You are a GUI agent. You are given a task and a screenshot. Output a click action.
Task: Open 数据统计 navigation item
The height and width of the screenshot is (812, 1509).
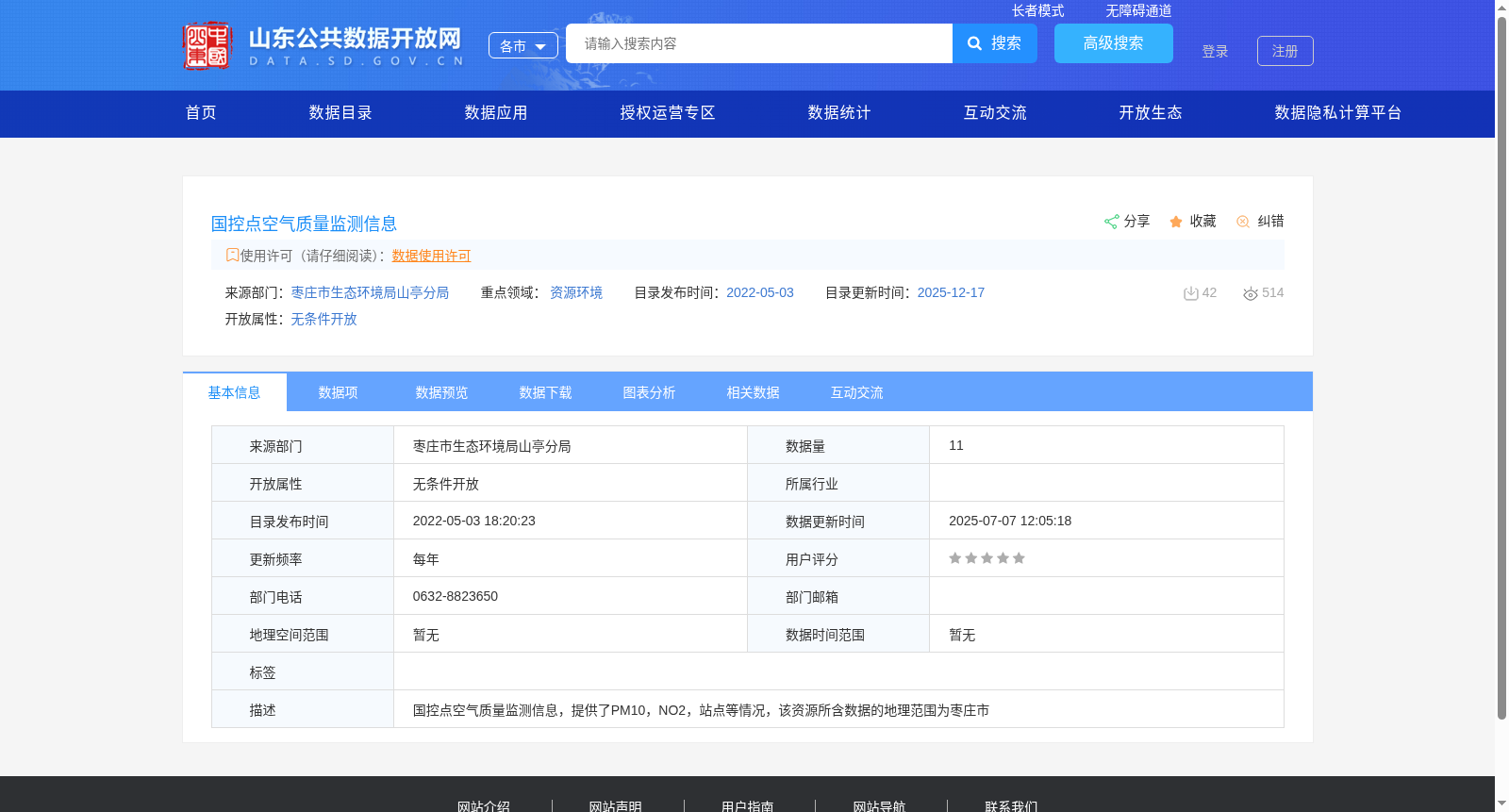(839, 112)
